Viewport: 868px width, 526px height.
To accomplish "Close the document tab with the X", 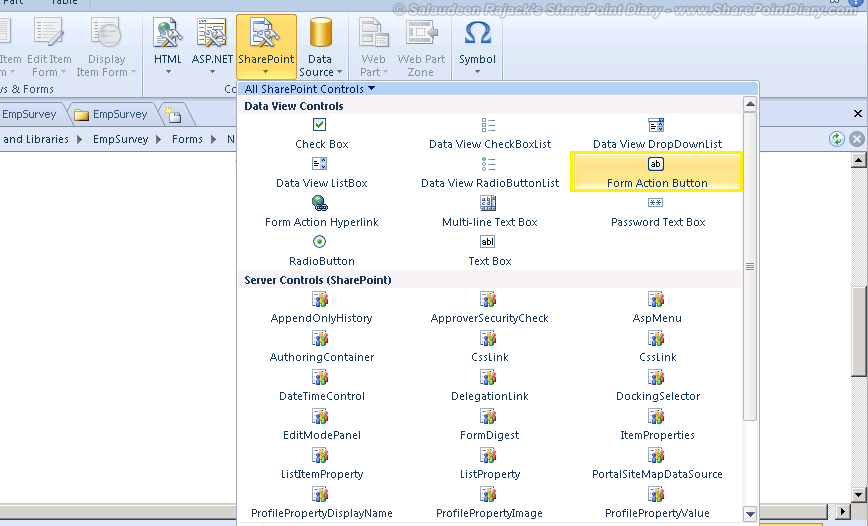I will [x=857, y=114].
